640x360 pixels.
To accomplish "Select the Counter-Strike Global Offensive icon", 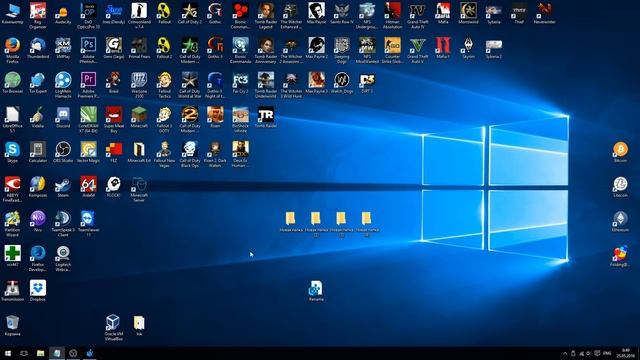I will pyautogui.click(x=392, y=46).
